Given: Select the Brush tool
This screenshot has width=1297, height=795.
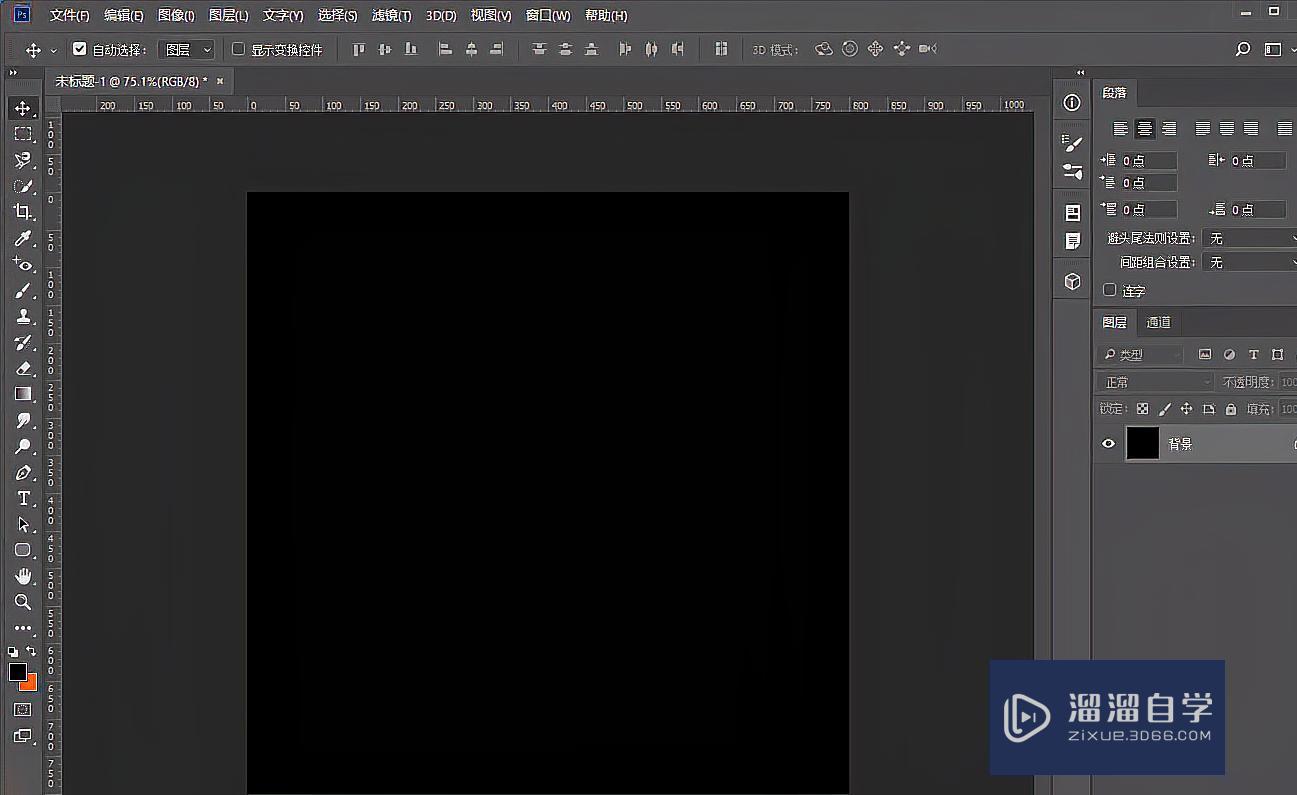Looking at the screenshot, I should [x=22, y=290].
